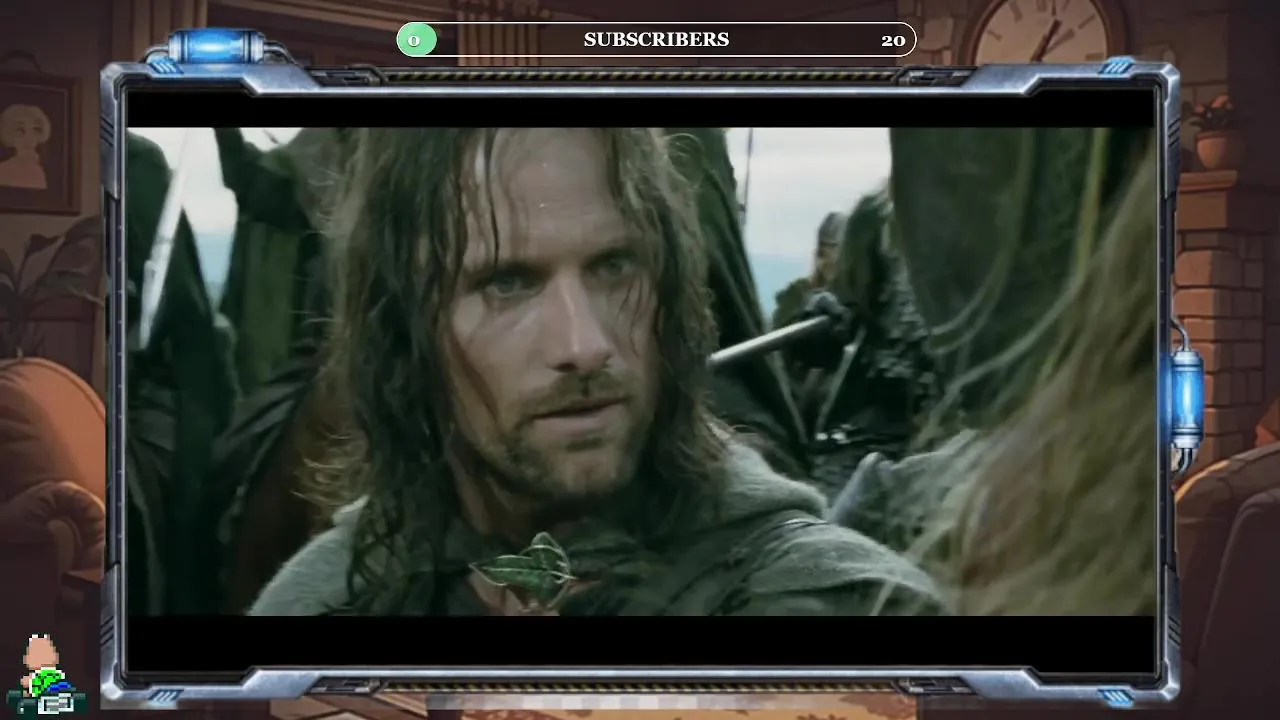The height and width of the screenshot is (720, 1280).
Task: Click the movie video inside the frame
Action: pos(641,371)
